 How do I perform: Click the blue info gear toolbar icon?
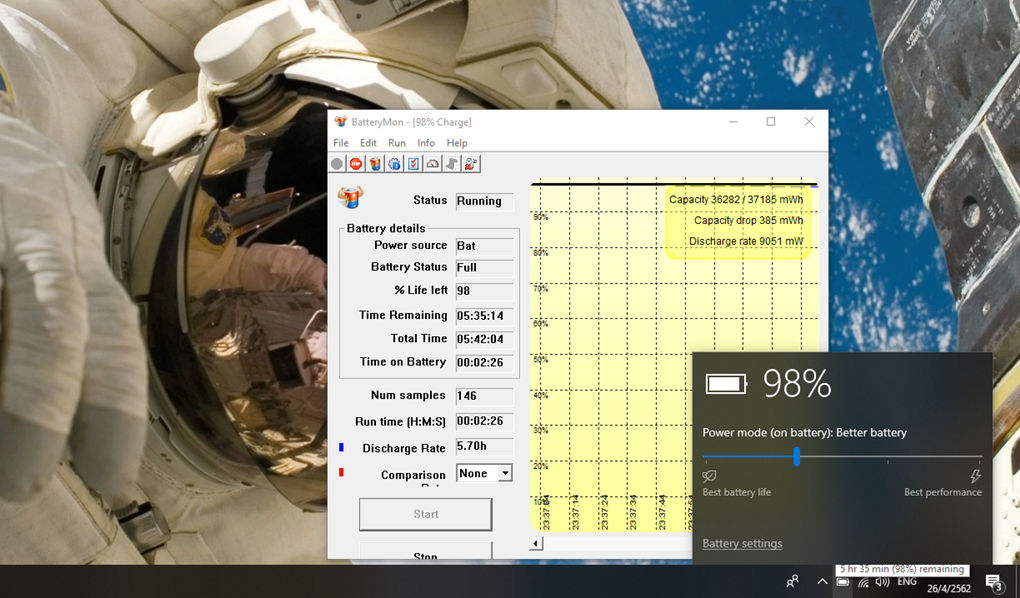pos(394,164)
